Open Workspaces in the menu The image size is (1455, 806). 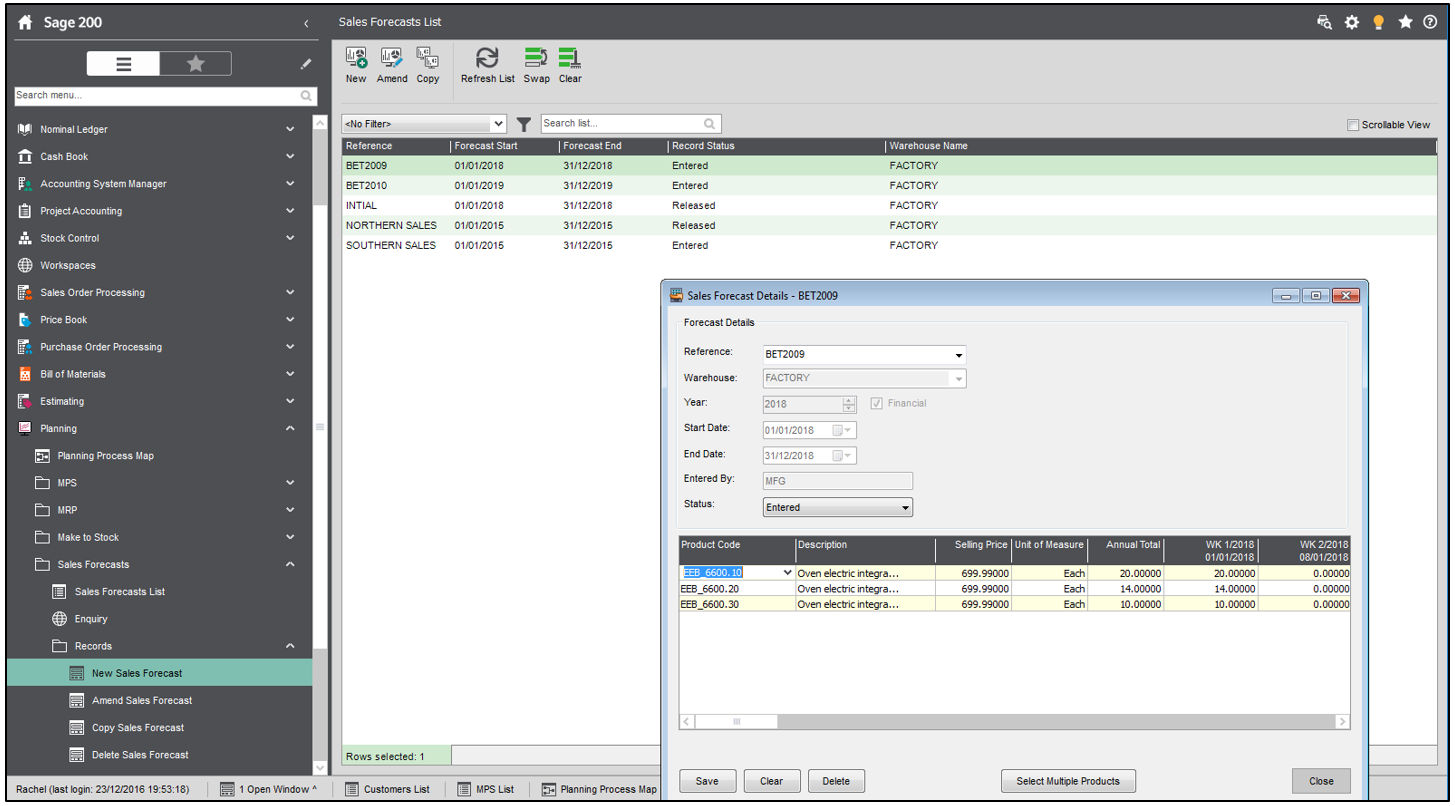click(x=68, y=265)
